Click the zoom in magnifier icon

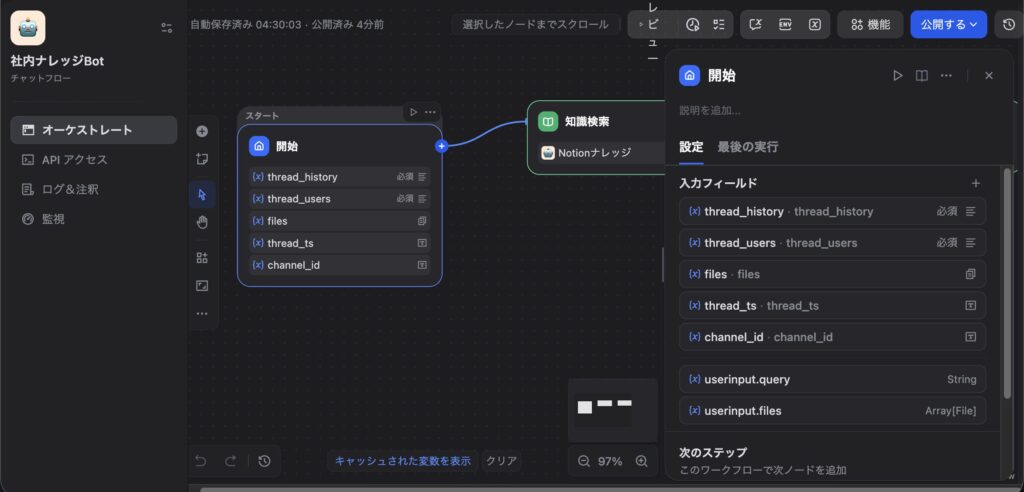pyautogui.click(x=642, y=461)
